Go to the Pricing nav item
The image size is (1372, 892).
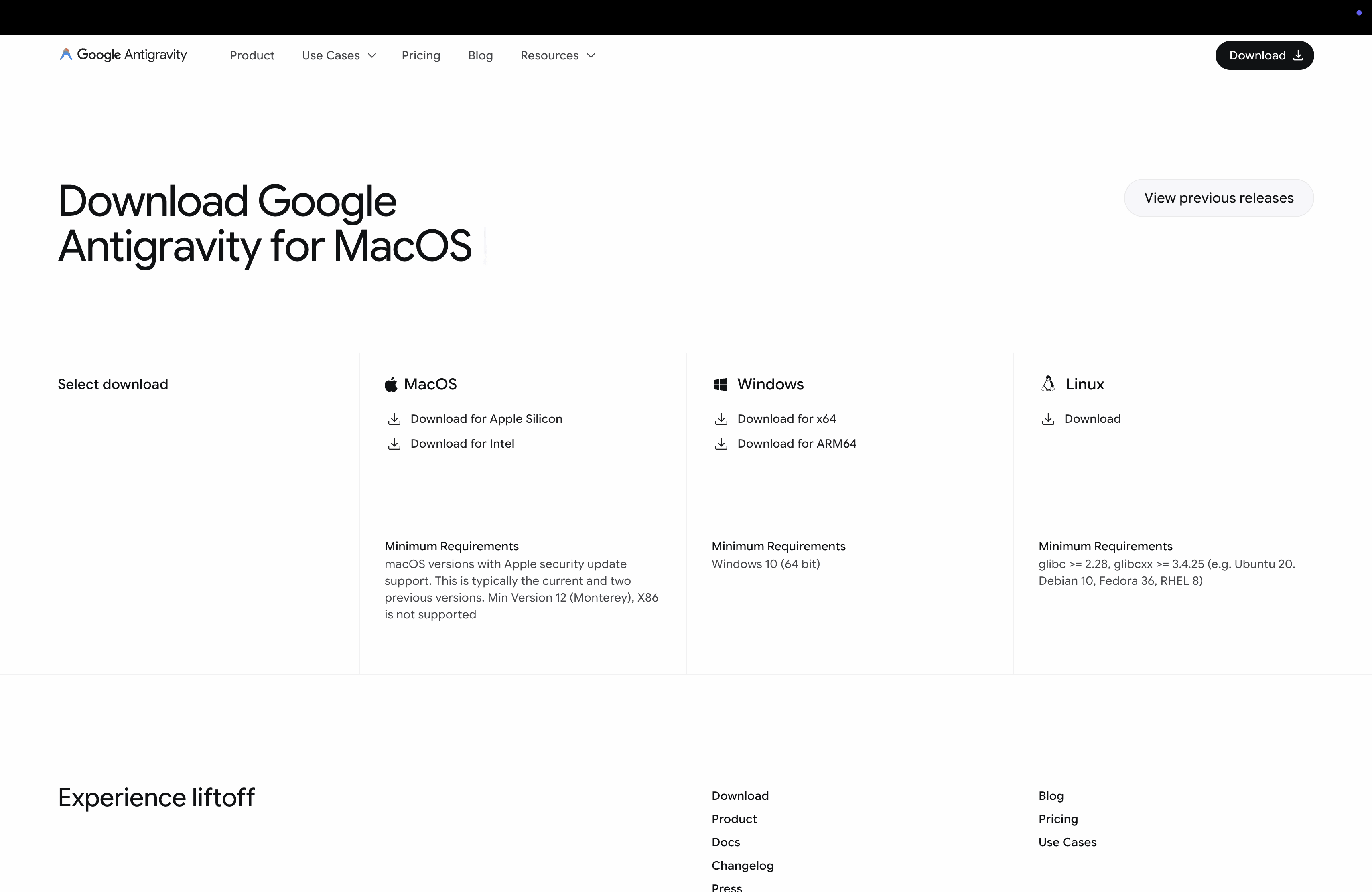[x=421, y=55]
